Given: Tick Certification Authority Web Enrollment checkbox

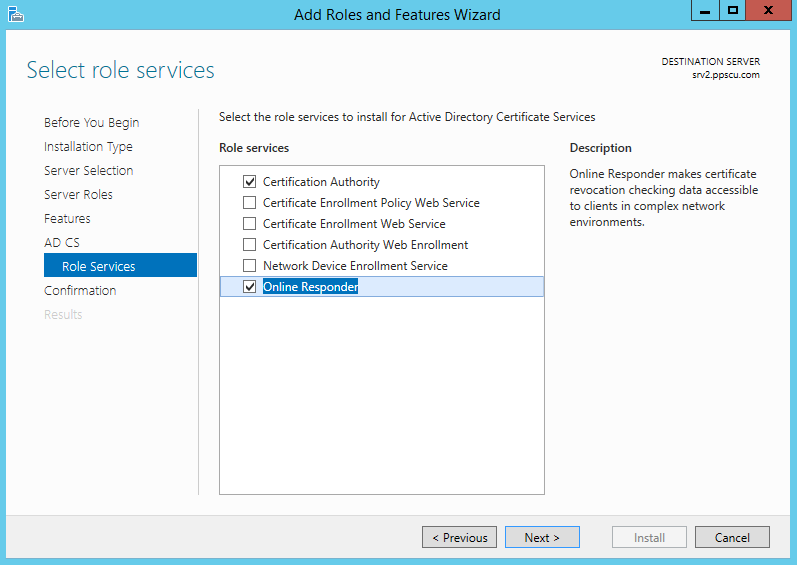Looking at the screenshot, I should click(x=249, y=244).
